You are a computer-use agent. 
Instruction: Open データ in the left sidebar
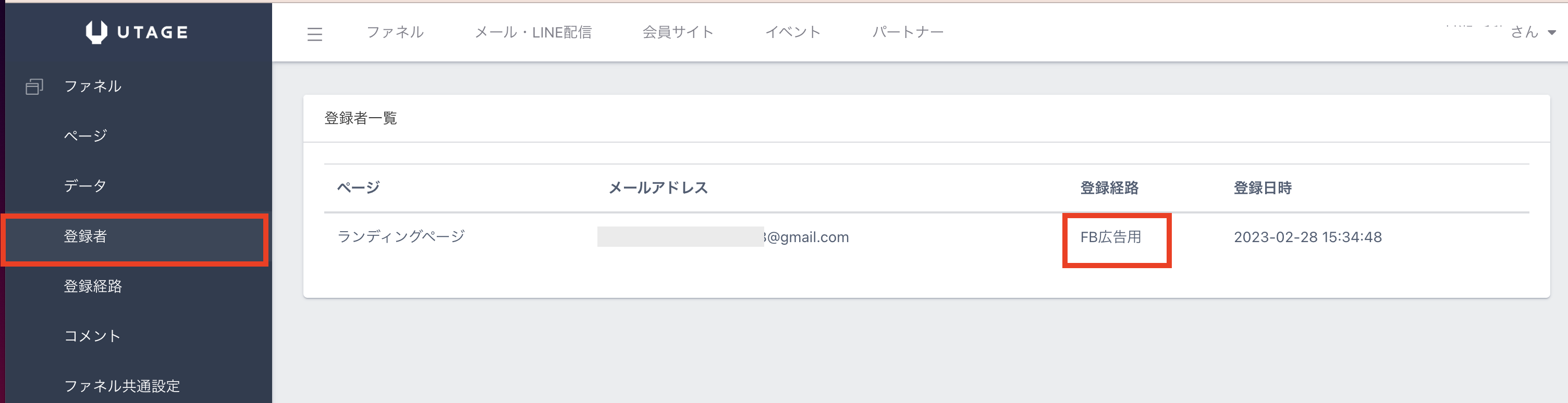tap(85, 185)
